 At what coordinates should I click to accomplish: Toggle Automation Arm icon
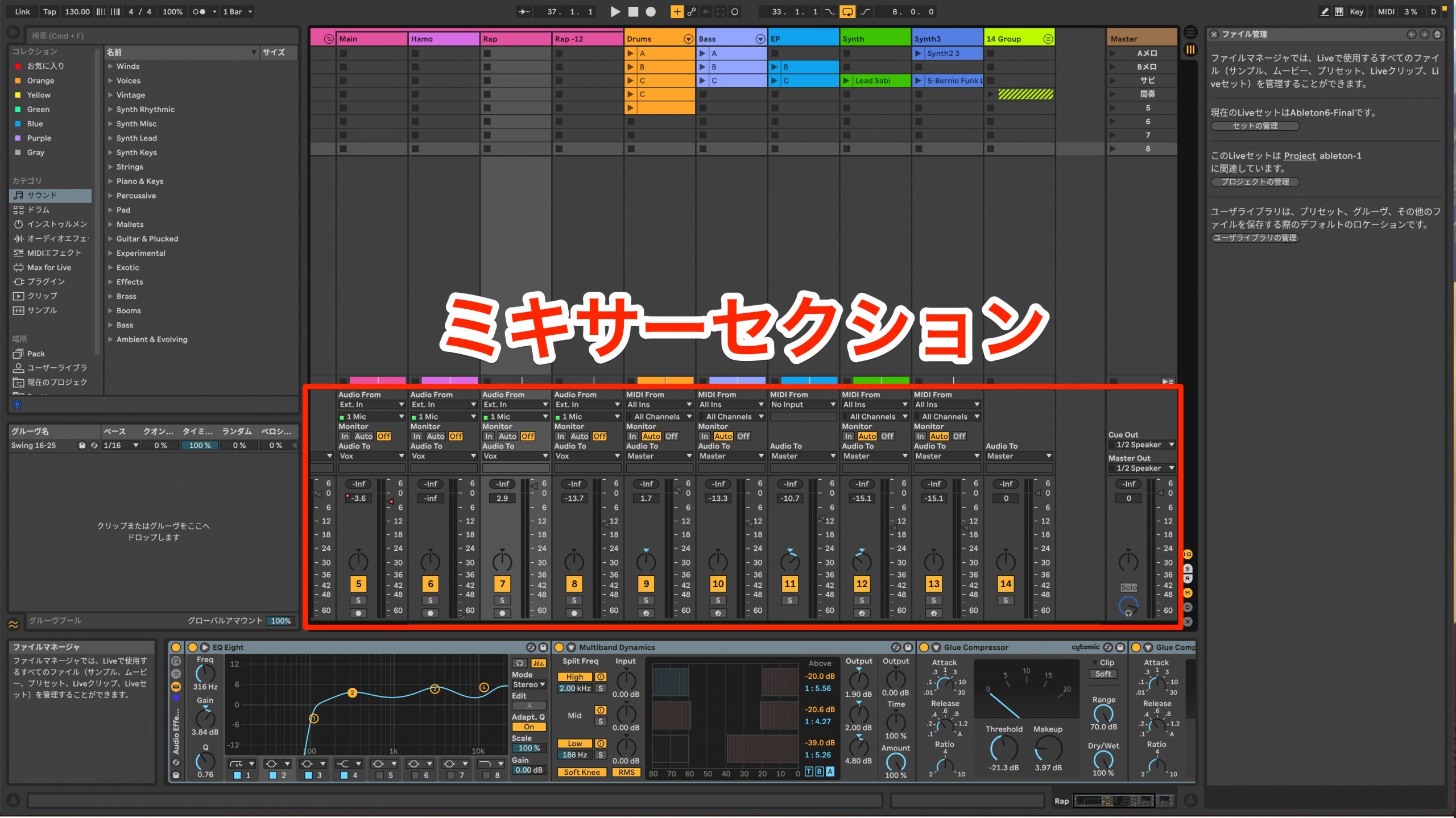click(x=692, y=11)
